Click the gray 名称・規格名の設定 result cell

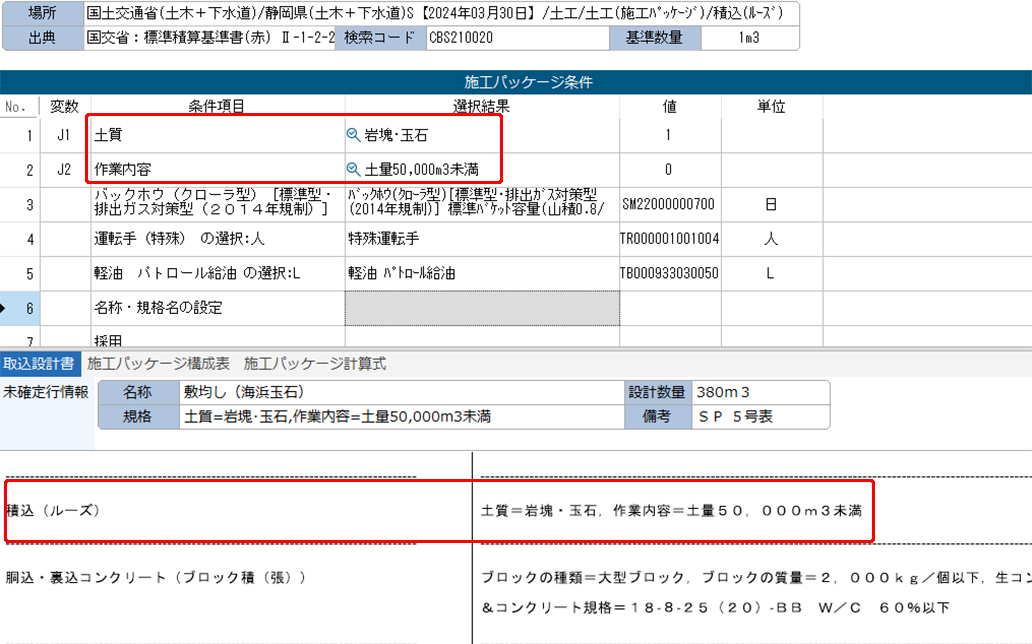pyautogui.click(x=482, y=307)
